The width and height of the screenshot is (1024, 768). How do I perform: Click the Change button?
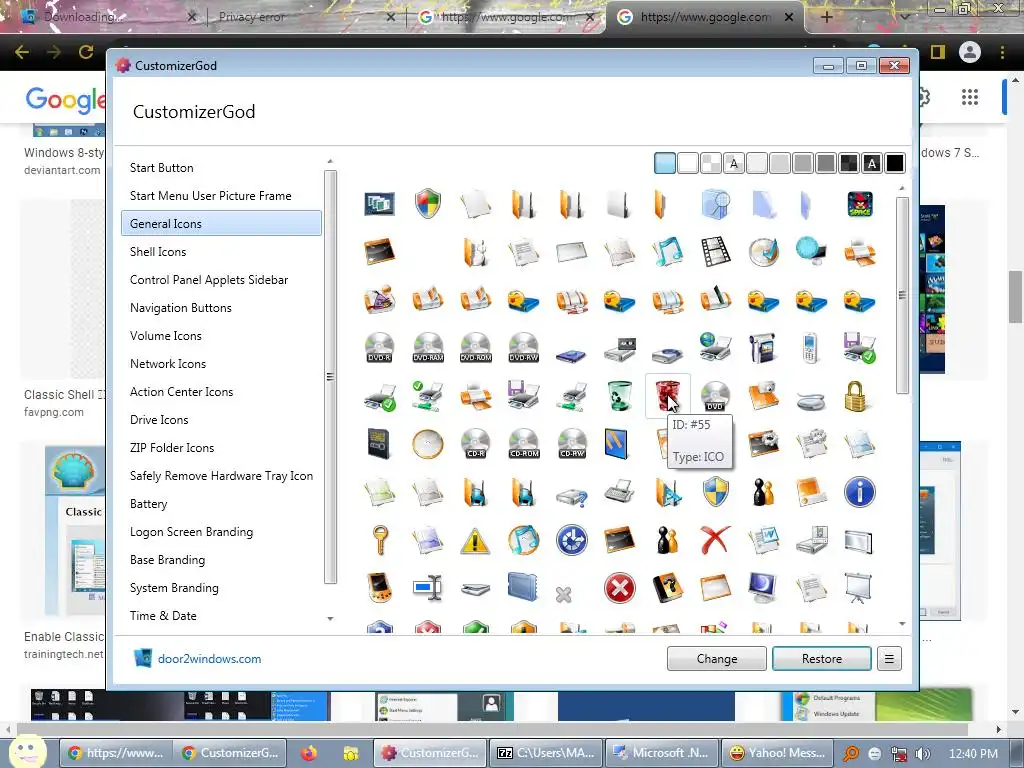pyautogui.click(x=716, y=659)
